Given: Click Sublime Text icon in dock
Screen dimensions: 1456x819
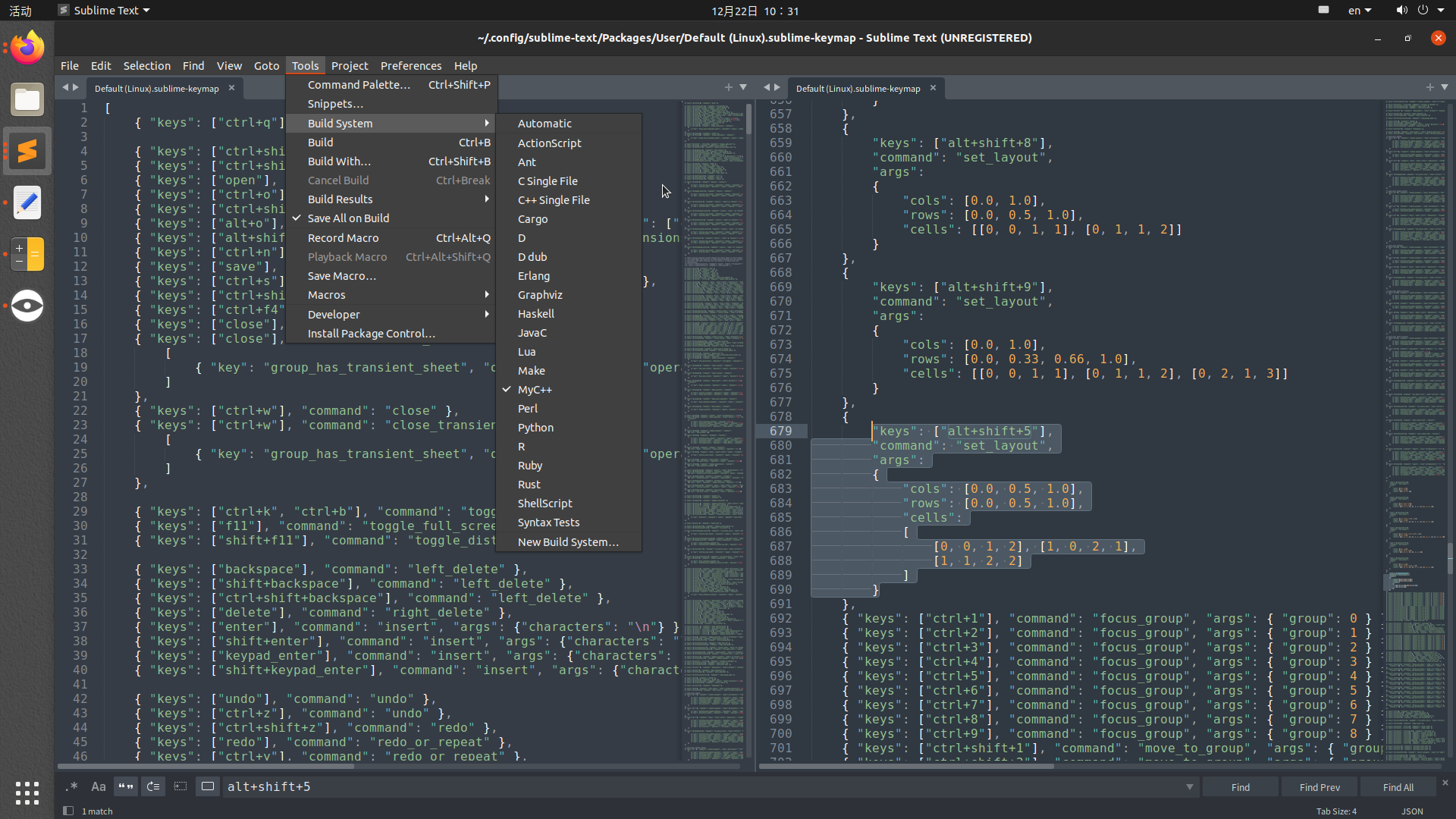Looking at the screenshot, I should tap(27, 151).
